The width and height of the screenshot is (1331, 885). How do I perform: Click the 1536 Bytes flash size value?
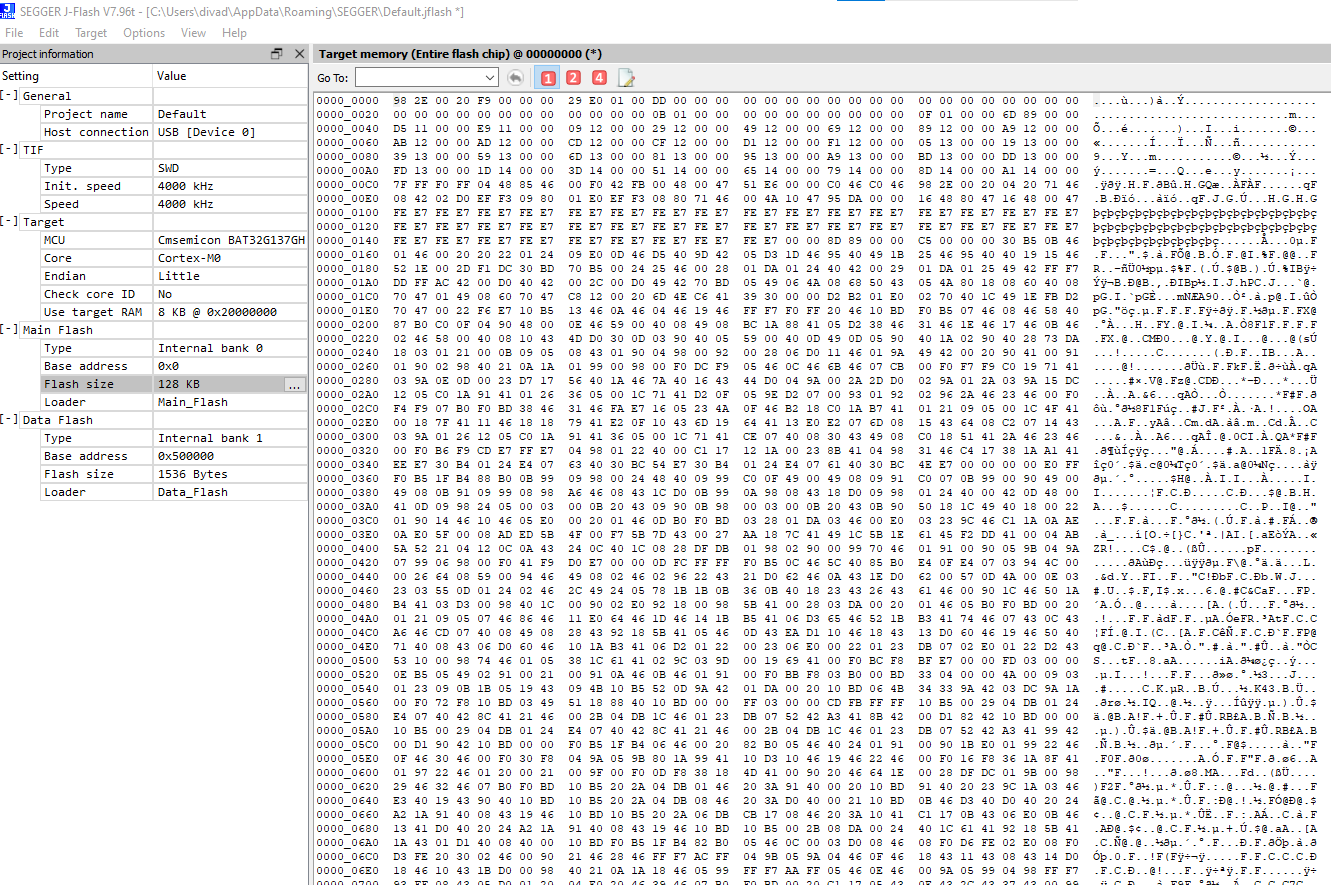pos(192,474)
